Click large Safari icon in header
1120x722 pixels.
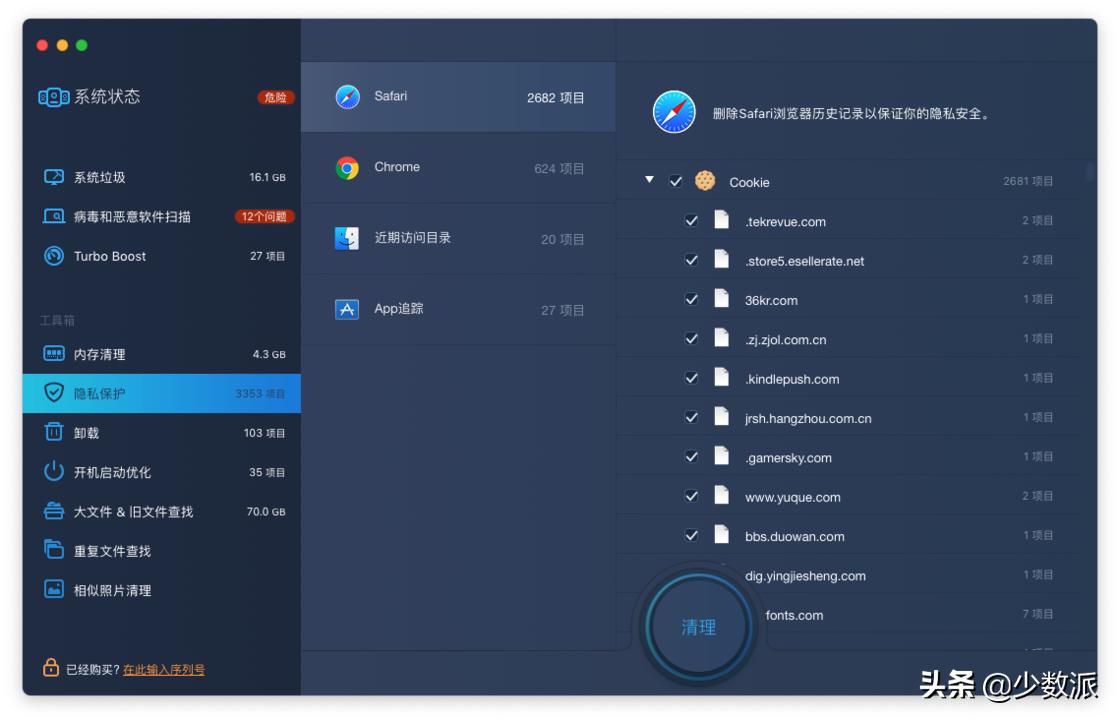674,112
